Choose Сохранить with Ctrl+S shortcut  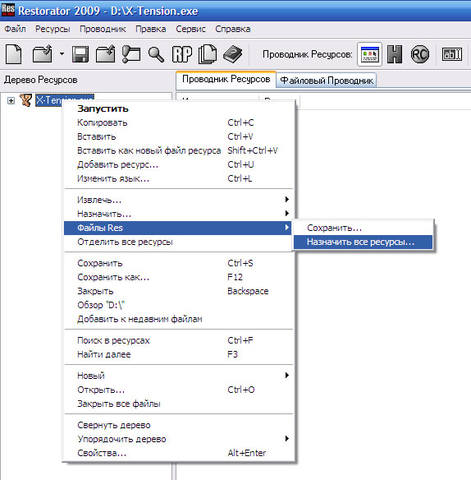coord(179,263)
